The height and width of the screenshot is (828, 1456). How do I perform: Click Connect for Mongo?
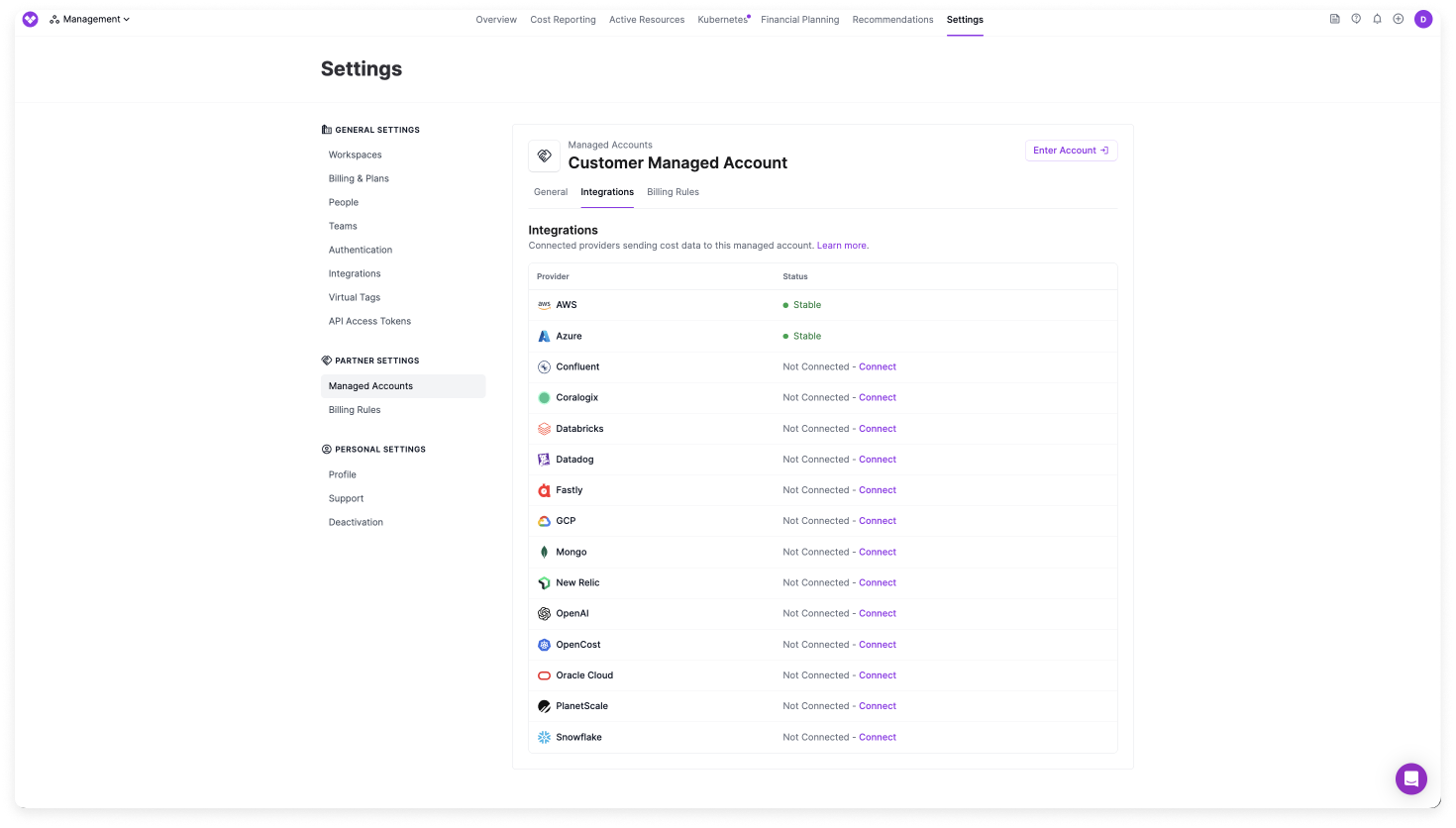pos(878,552)
